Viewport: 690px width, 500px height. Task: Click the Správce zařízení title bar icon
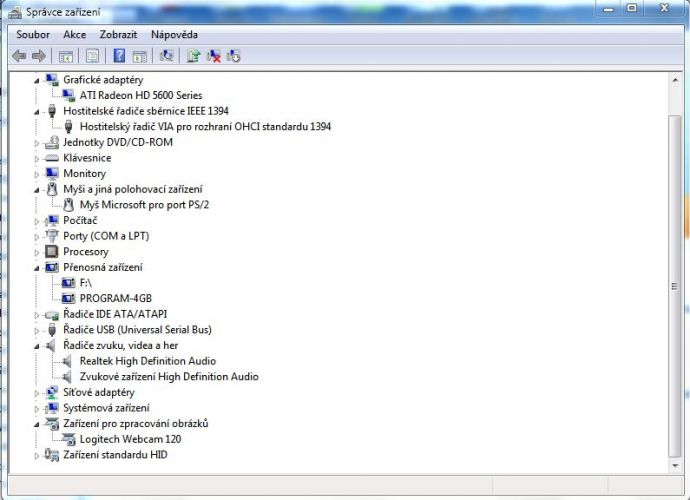tap(14, 12)
